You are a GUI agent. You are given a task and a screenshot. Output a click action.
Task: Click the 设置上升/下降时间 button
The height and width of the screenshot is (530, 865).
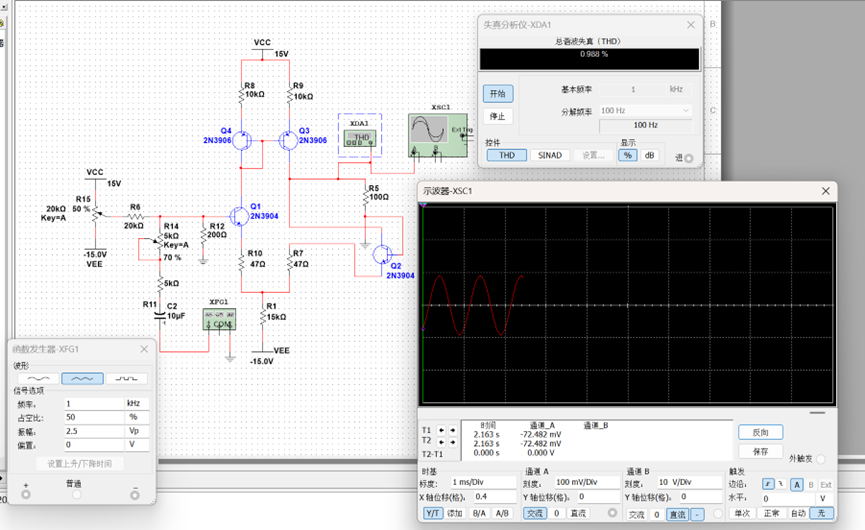(x=79, y=464)
